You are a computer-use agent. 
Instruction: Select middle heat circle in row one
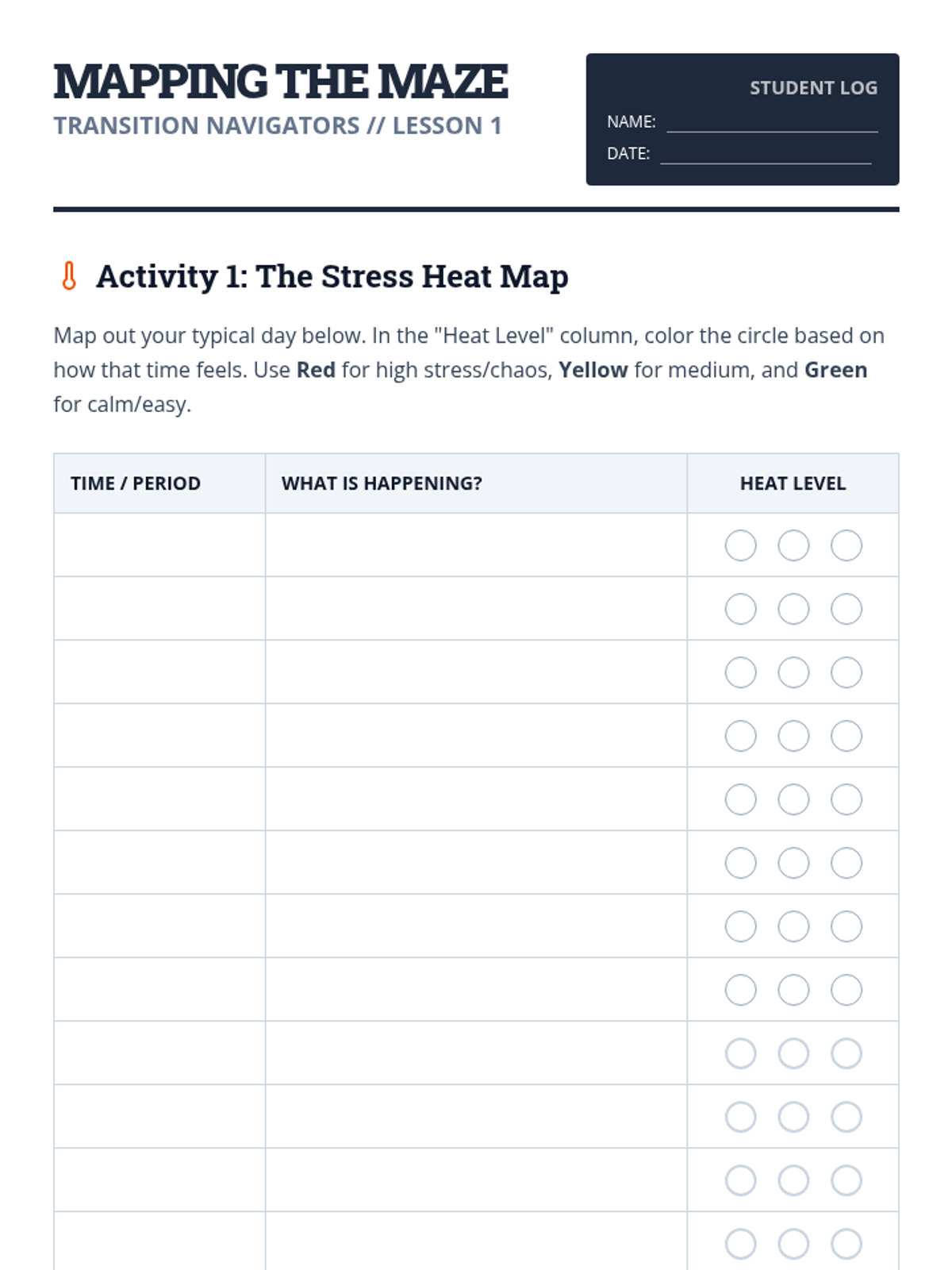(x=793, y=545)
